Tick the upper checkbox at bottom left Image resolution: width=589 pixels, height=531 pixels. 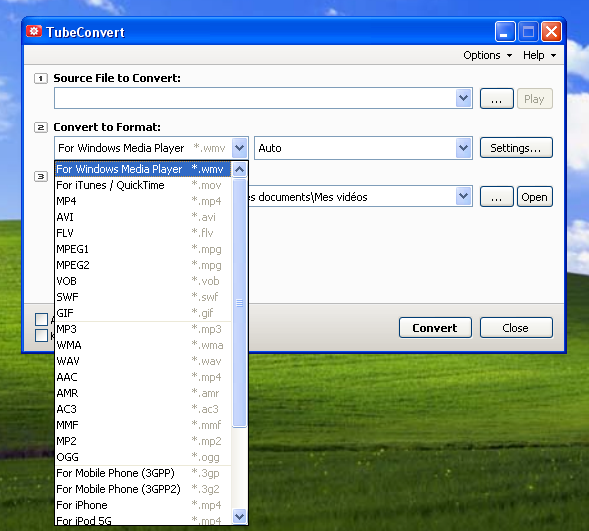point(41,319)
